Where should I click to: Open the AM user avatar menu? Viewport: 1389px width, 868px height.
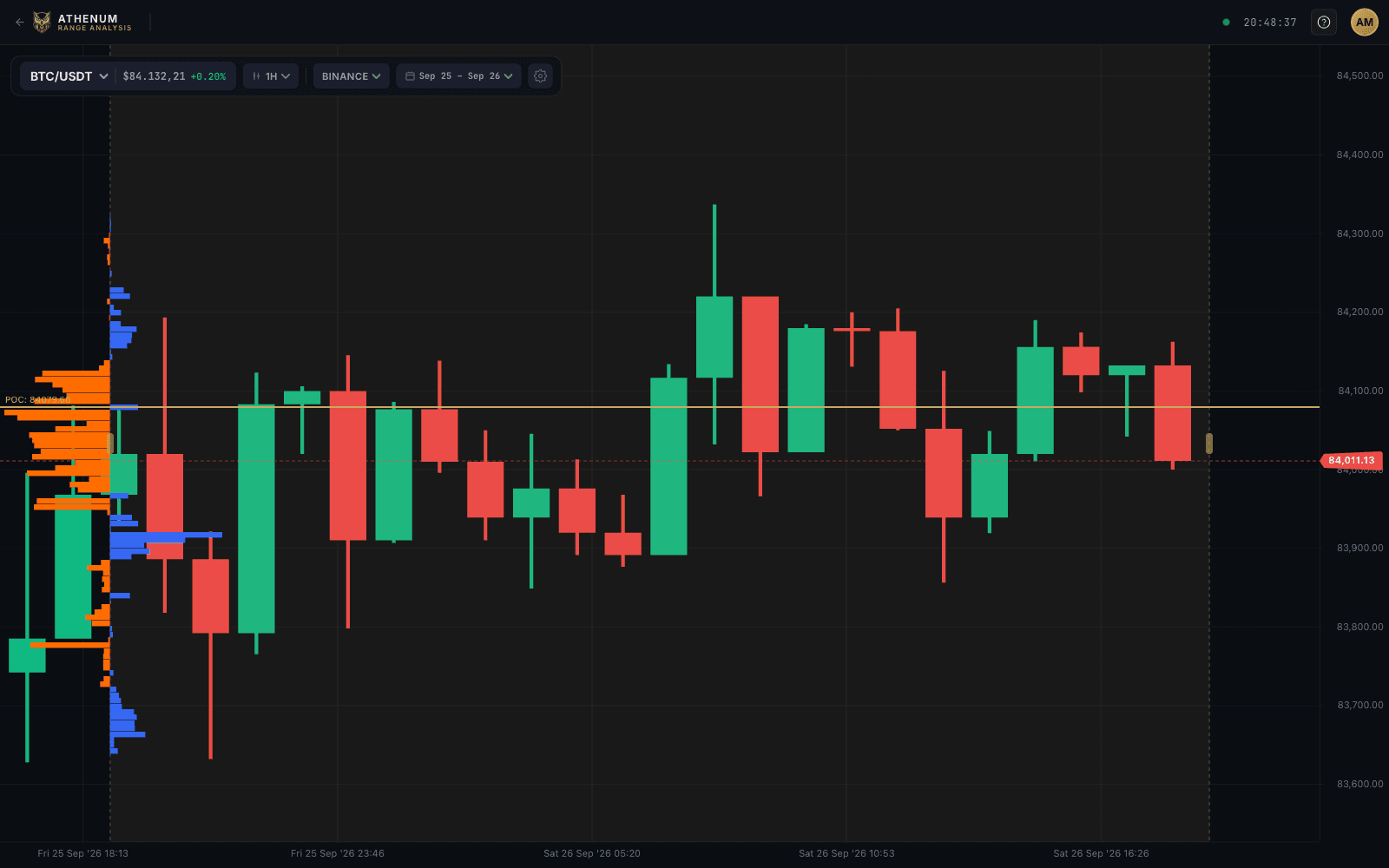pyautogui.click(x=1364, y=23)
